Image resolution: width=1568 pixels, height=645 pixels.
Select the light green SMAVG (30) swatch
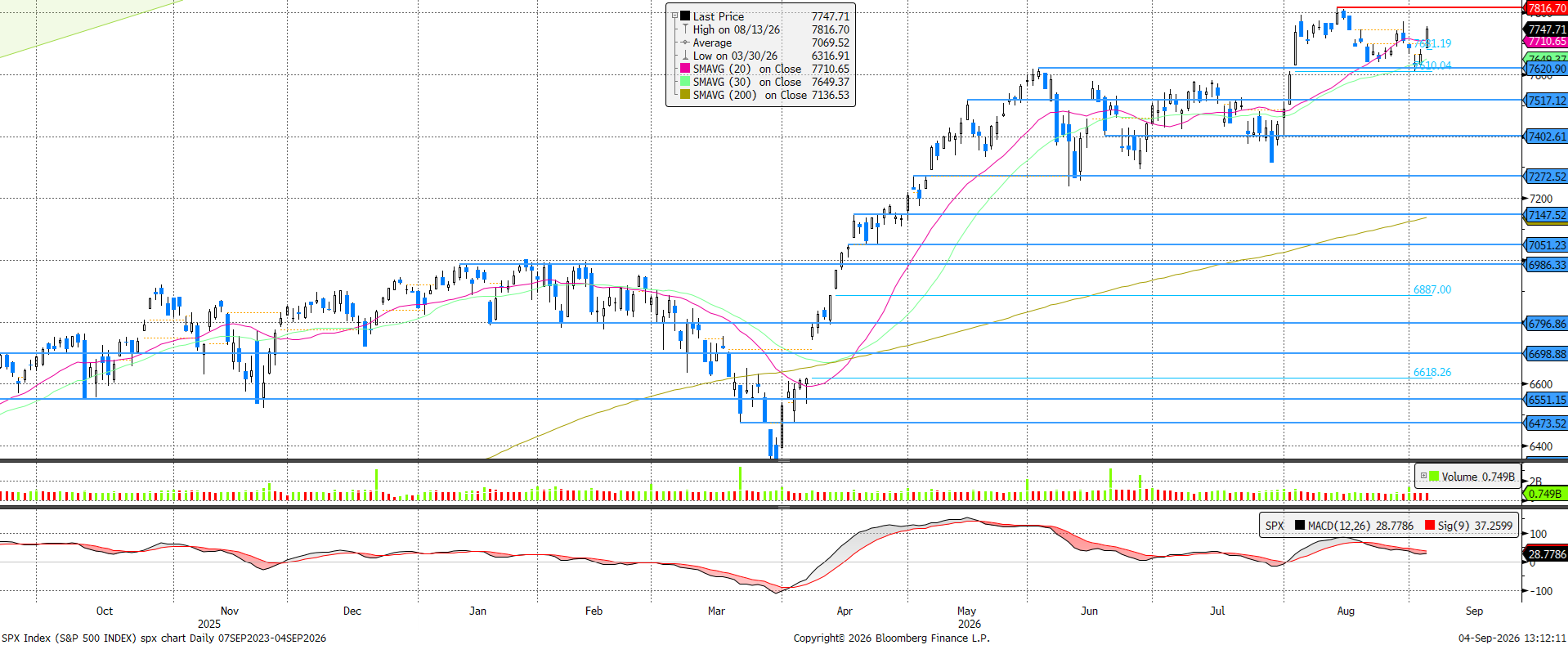tap(685, 82)
